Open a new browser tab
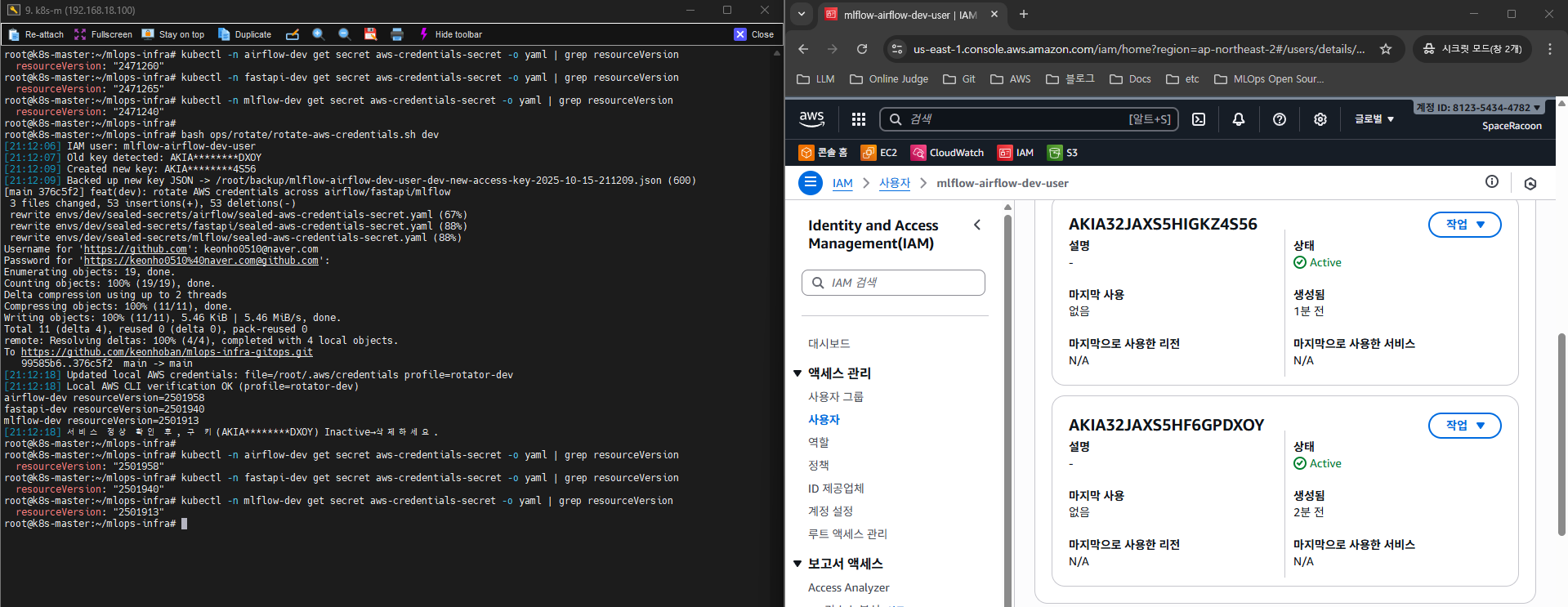 (x=1024, y=14)
